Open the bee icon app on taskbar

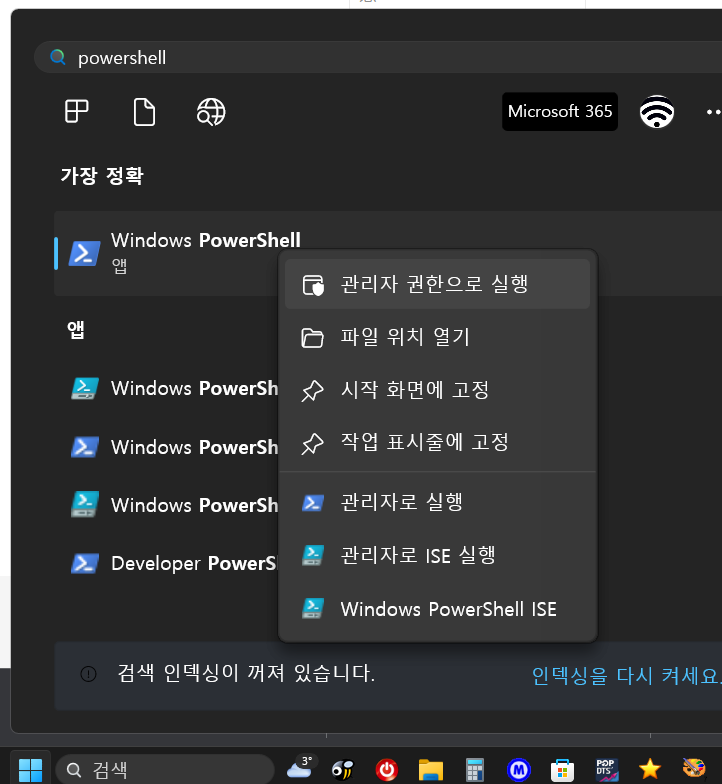tap(343, 770)
